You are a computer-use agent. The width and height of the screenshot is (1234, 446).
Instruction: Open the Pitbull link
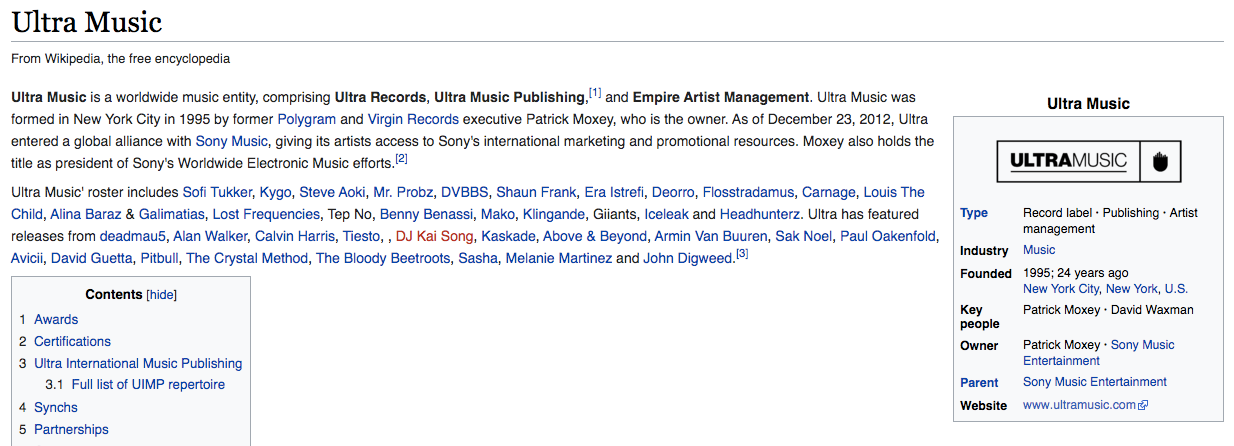click(x=159, y=258)
